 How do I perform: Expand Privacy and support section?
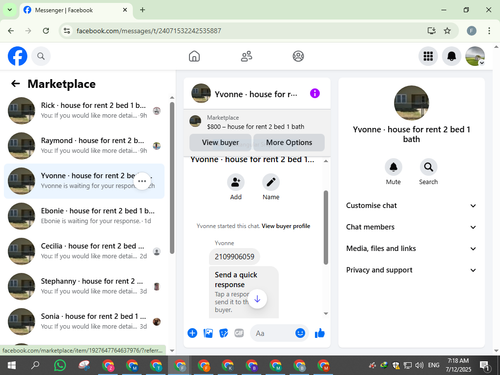411,270
